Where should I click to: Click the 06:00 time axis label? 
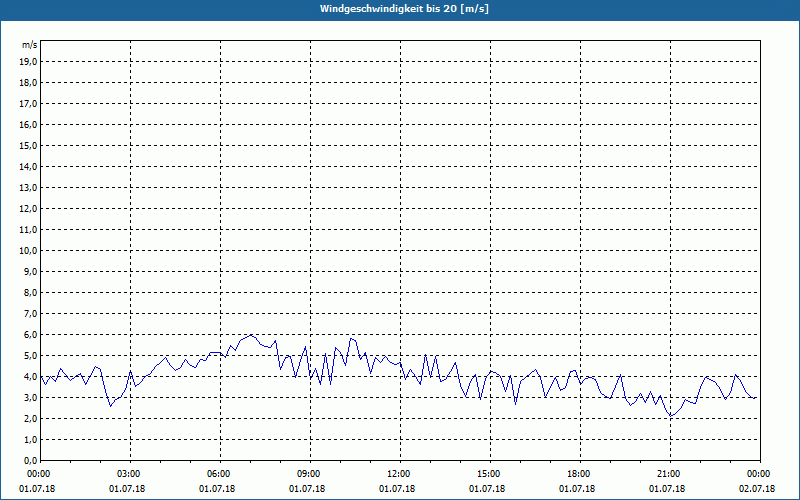pos(220,474)
